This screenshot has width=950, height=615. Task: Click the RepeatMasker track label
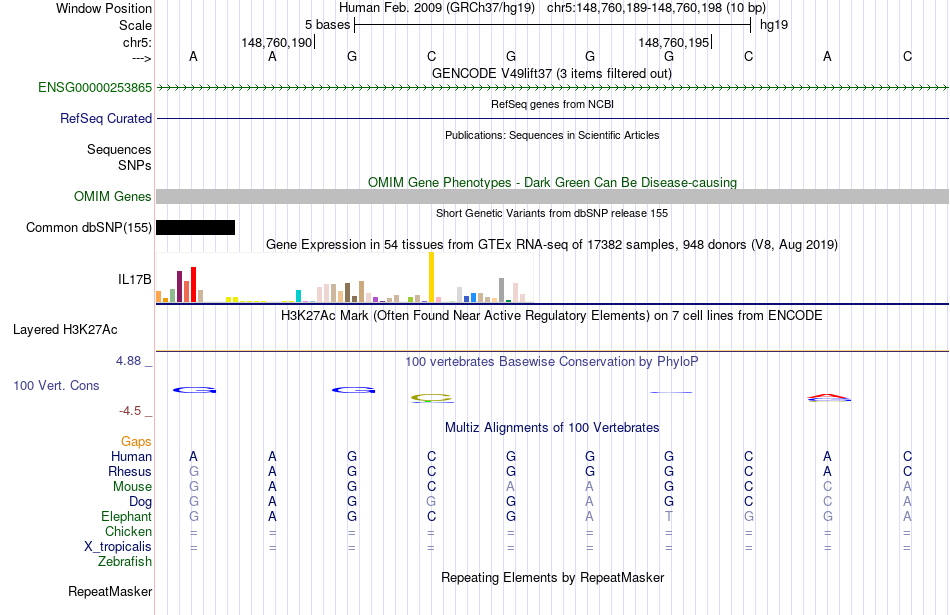coord(110,591)
